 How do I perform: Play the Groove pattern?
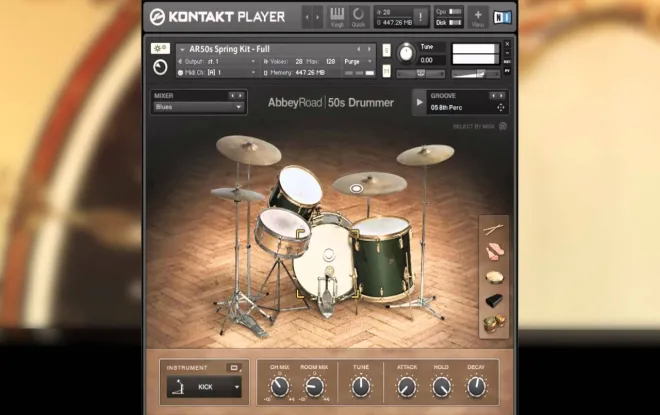(419, 102)
